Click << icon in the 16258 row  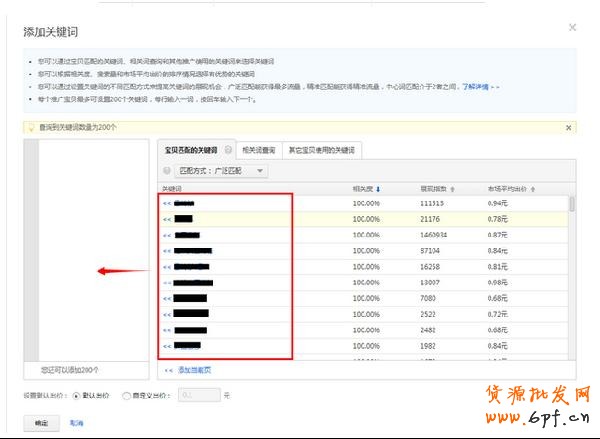coord(167,266)
